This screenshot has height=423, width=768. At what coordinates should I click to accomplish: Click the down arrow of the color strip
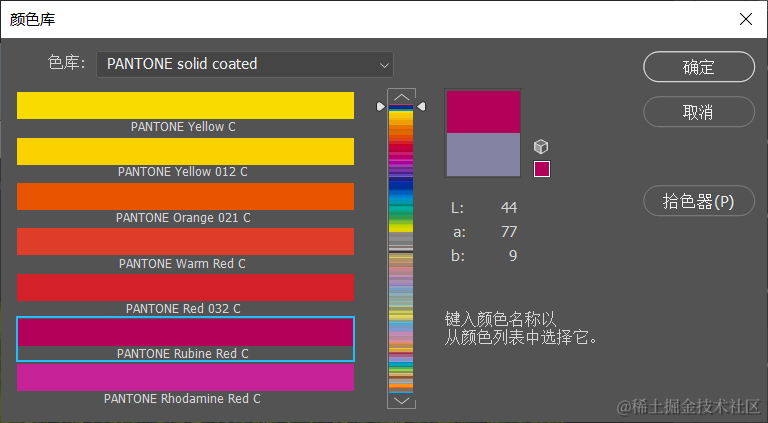pos(401,401)
